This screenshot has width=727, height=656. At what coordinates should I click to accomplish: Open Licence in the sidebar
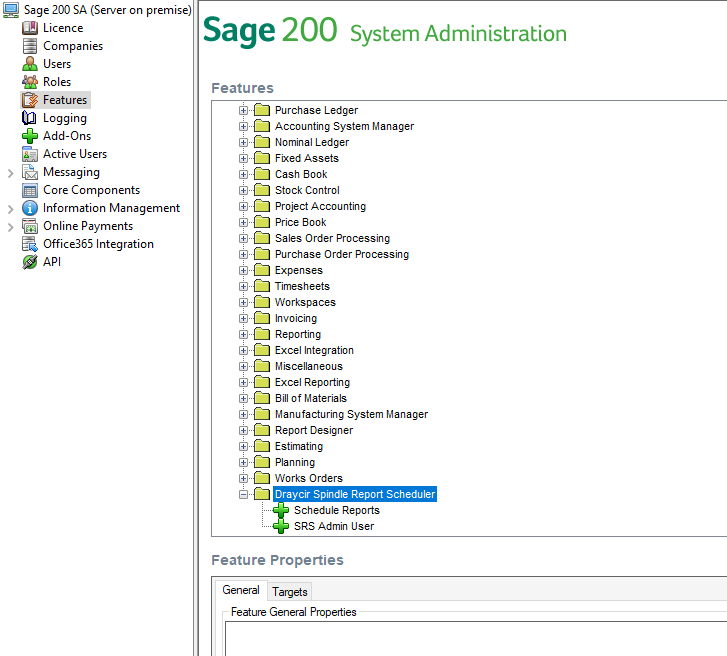pyautogui.click(x=63, y=28)
